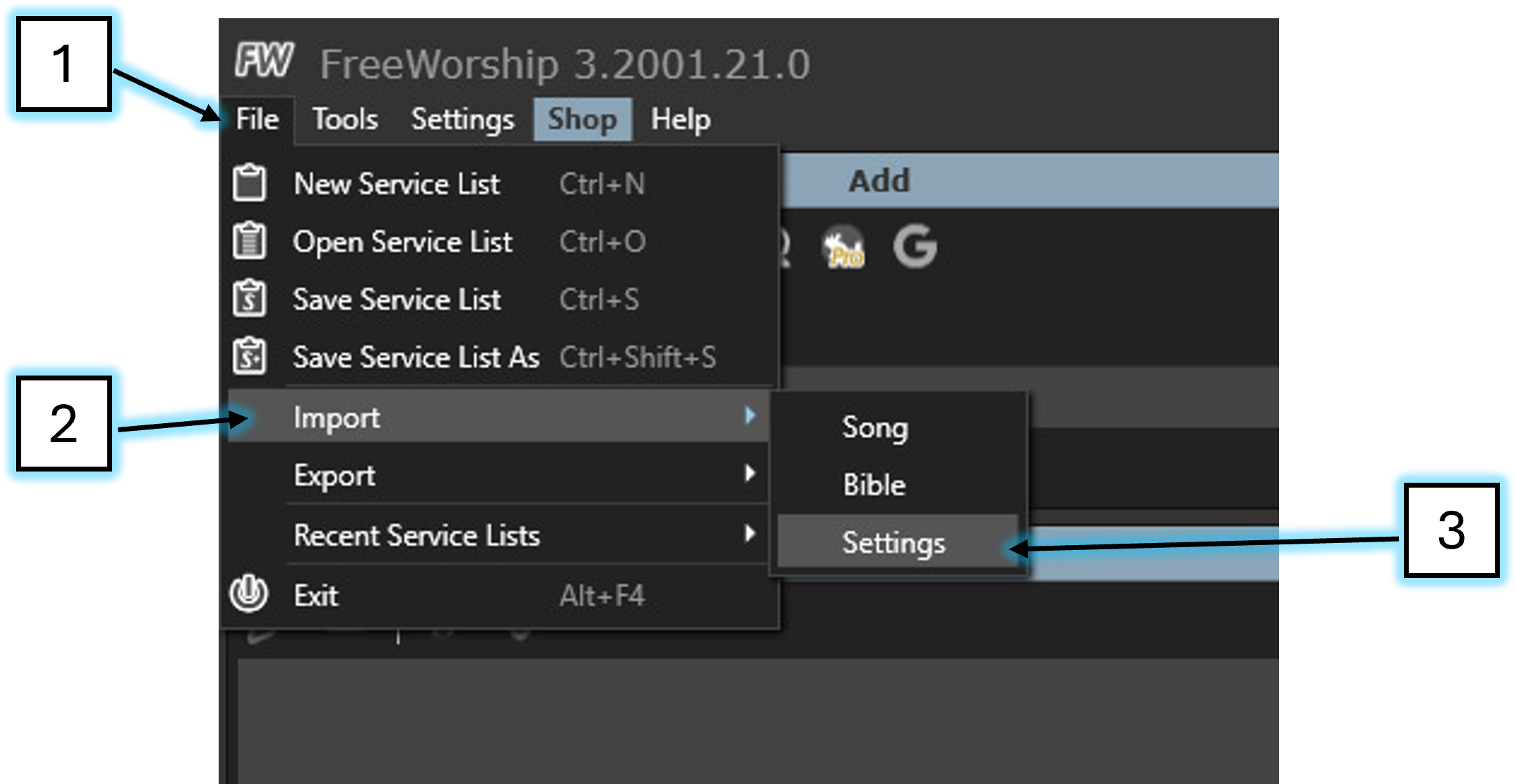Click the FW logo in title bar

pyautogui.click(x=264, y=60)
